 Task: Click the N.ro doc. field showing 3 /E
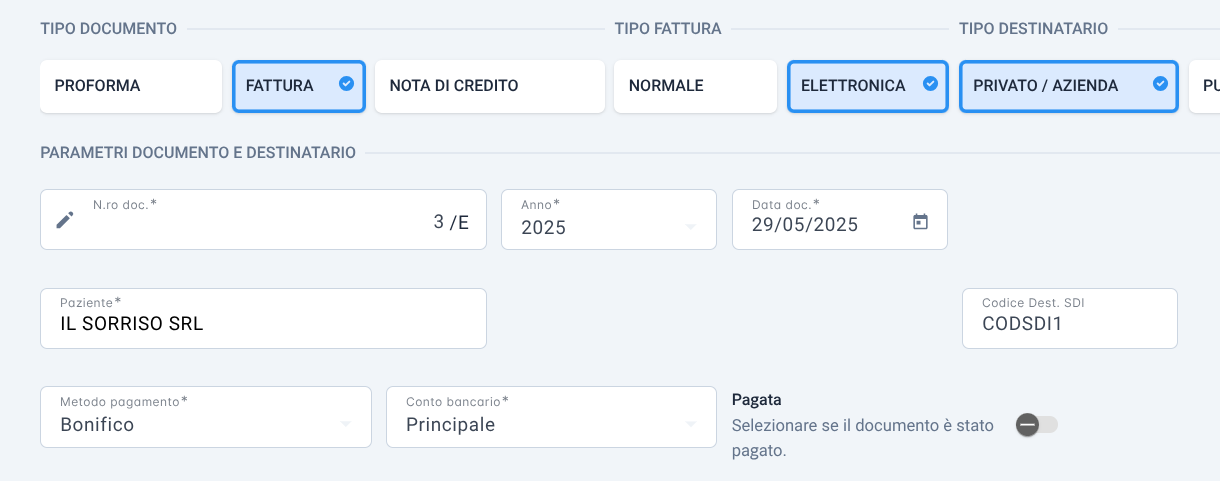(263, 219)
